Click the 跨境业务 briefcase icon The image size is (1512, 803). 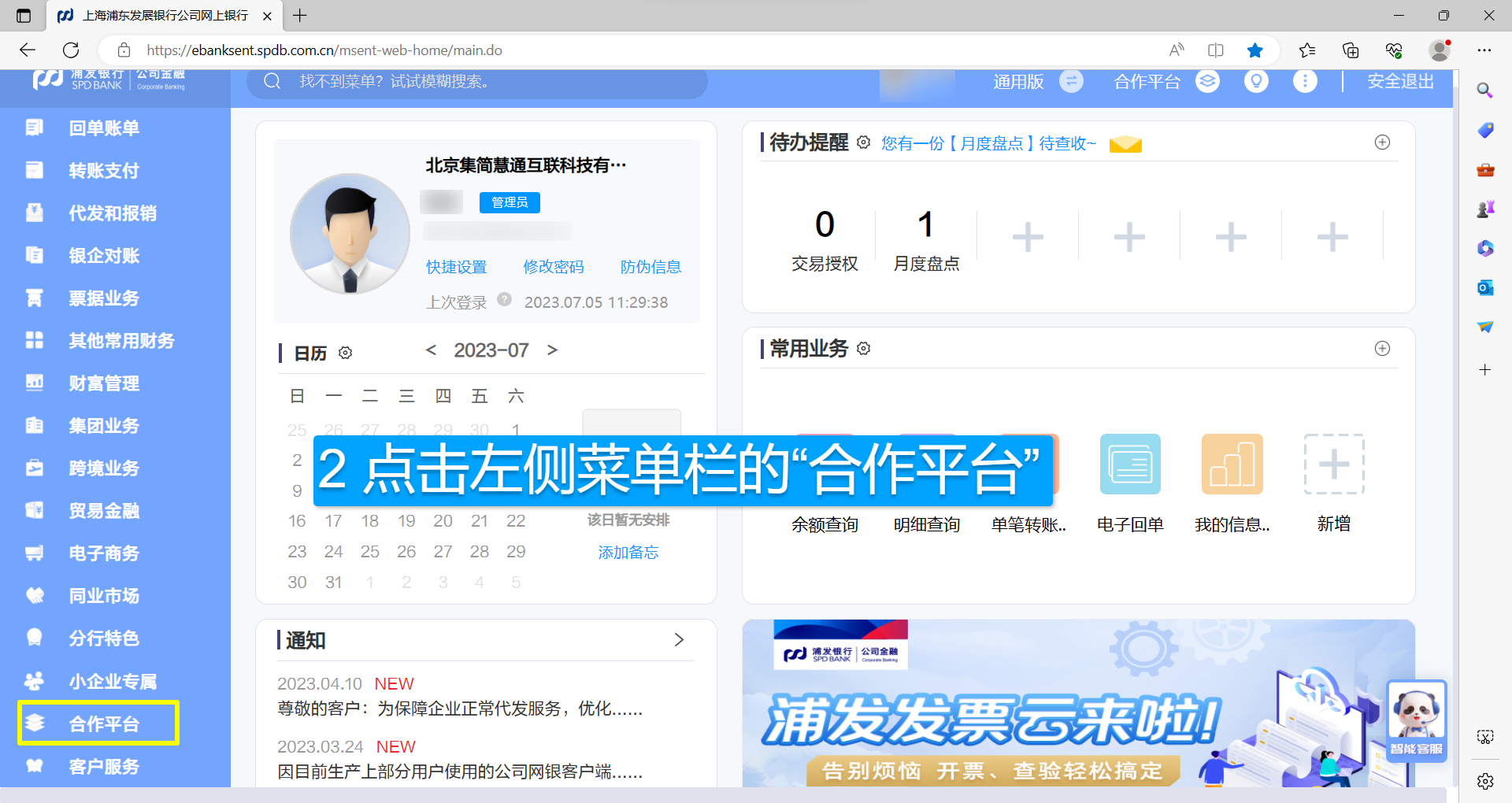pyautogui.click(x=35, y=468)
